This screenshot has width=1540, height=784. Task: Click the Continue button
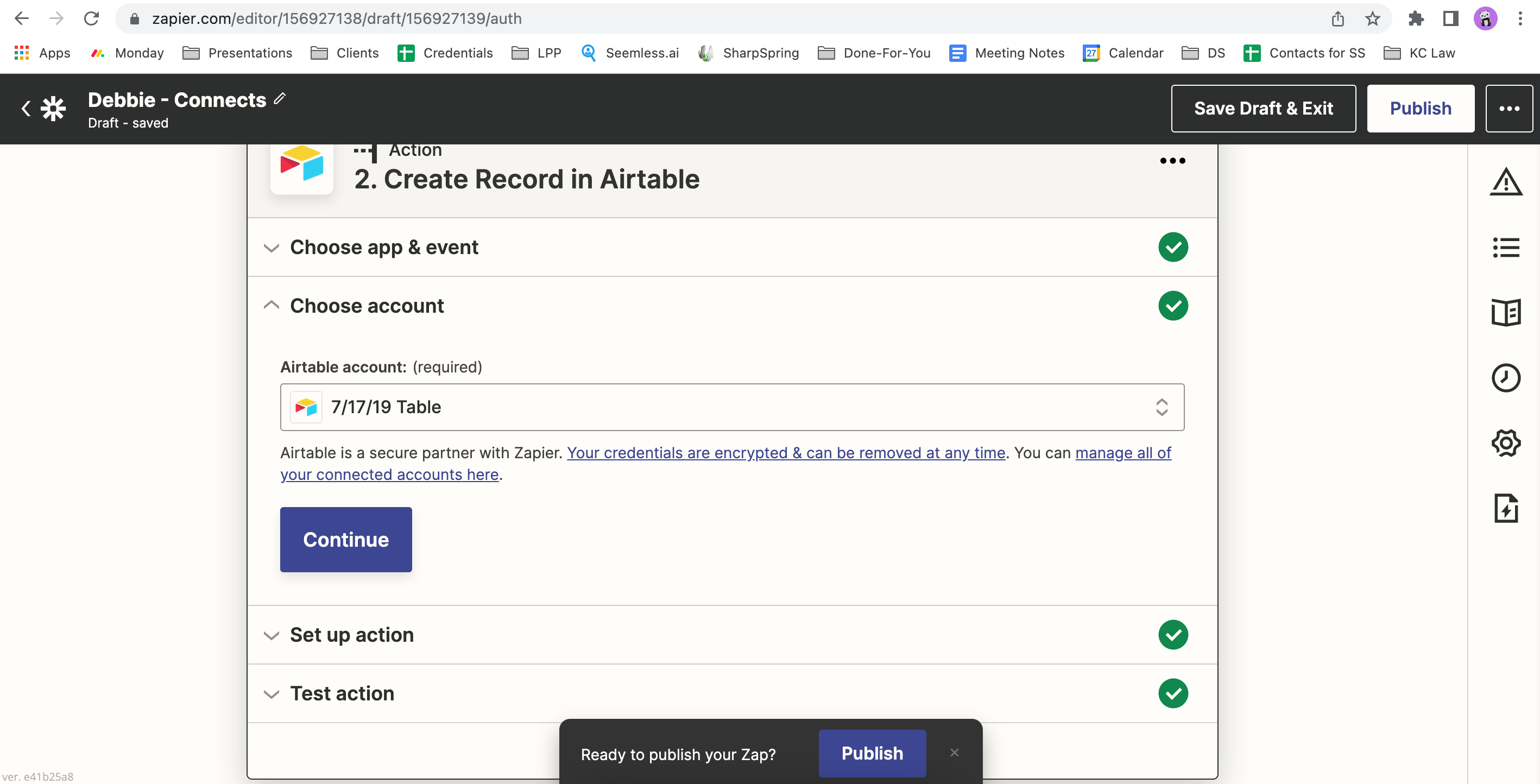[345, 540]
